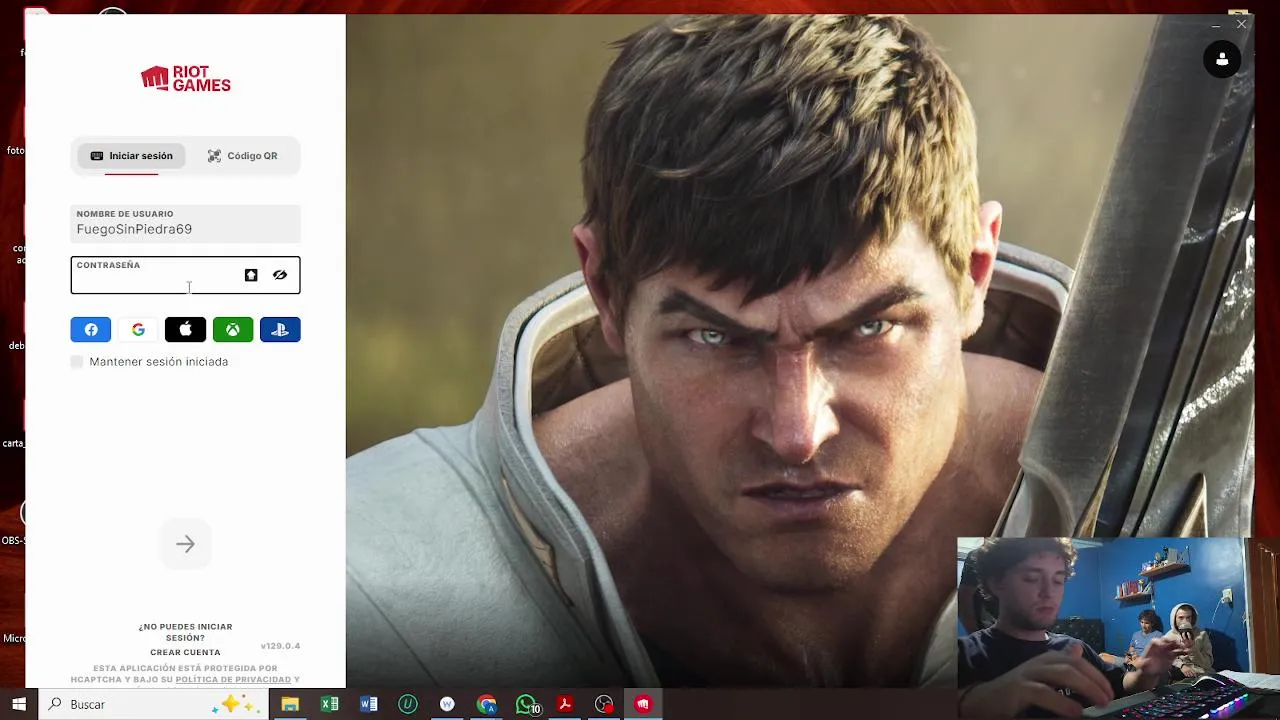
Task: Open WhatsApp from taskbar
Action: [526, 704]
